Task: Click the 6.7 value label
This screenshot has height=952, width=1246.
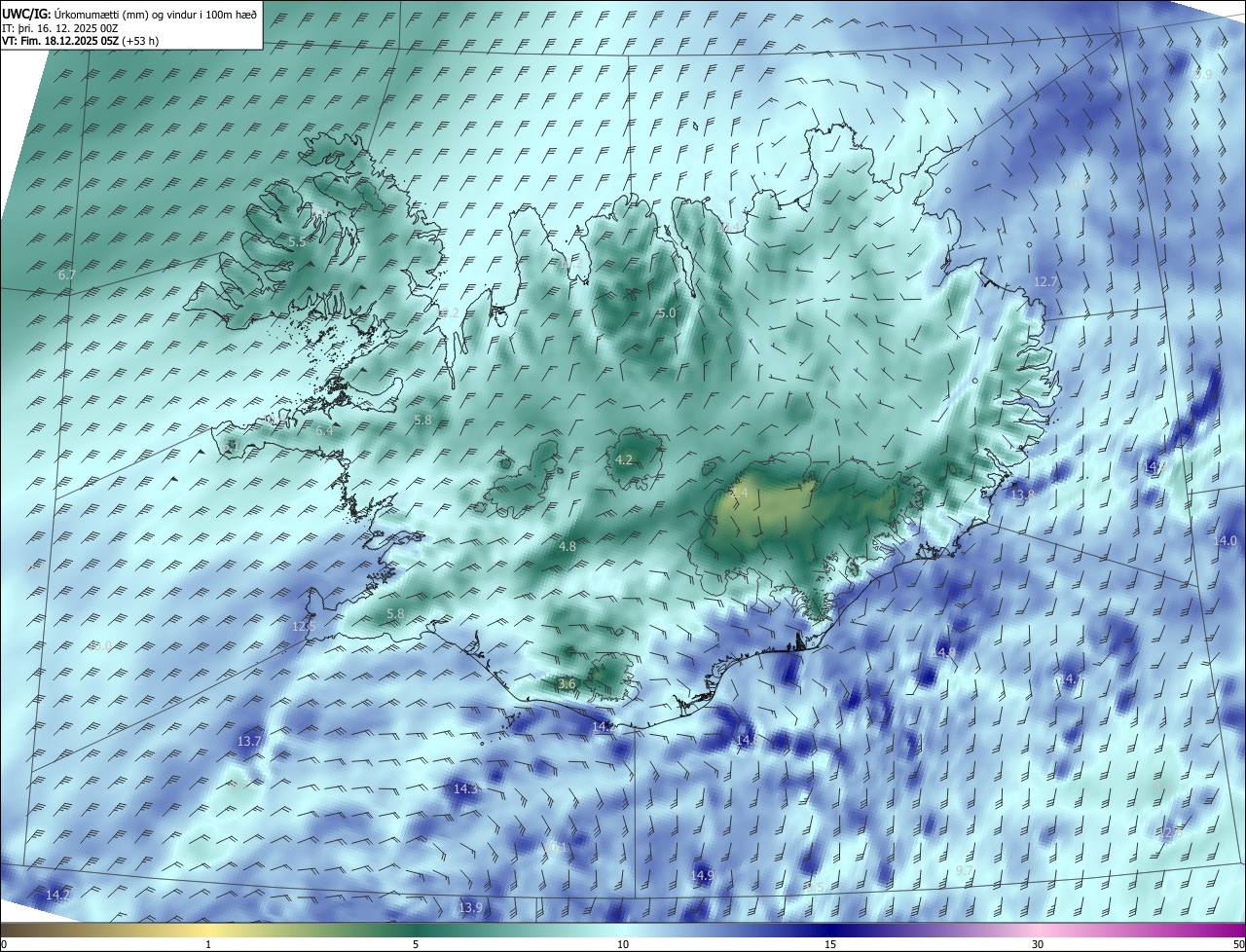Action: click(x=66, y=275)
